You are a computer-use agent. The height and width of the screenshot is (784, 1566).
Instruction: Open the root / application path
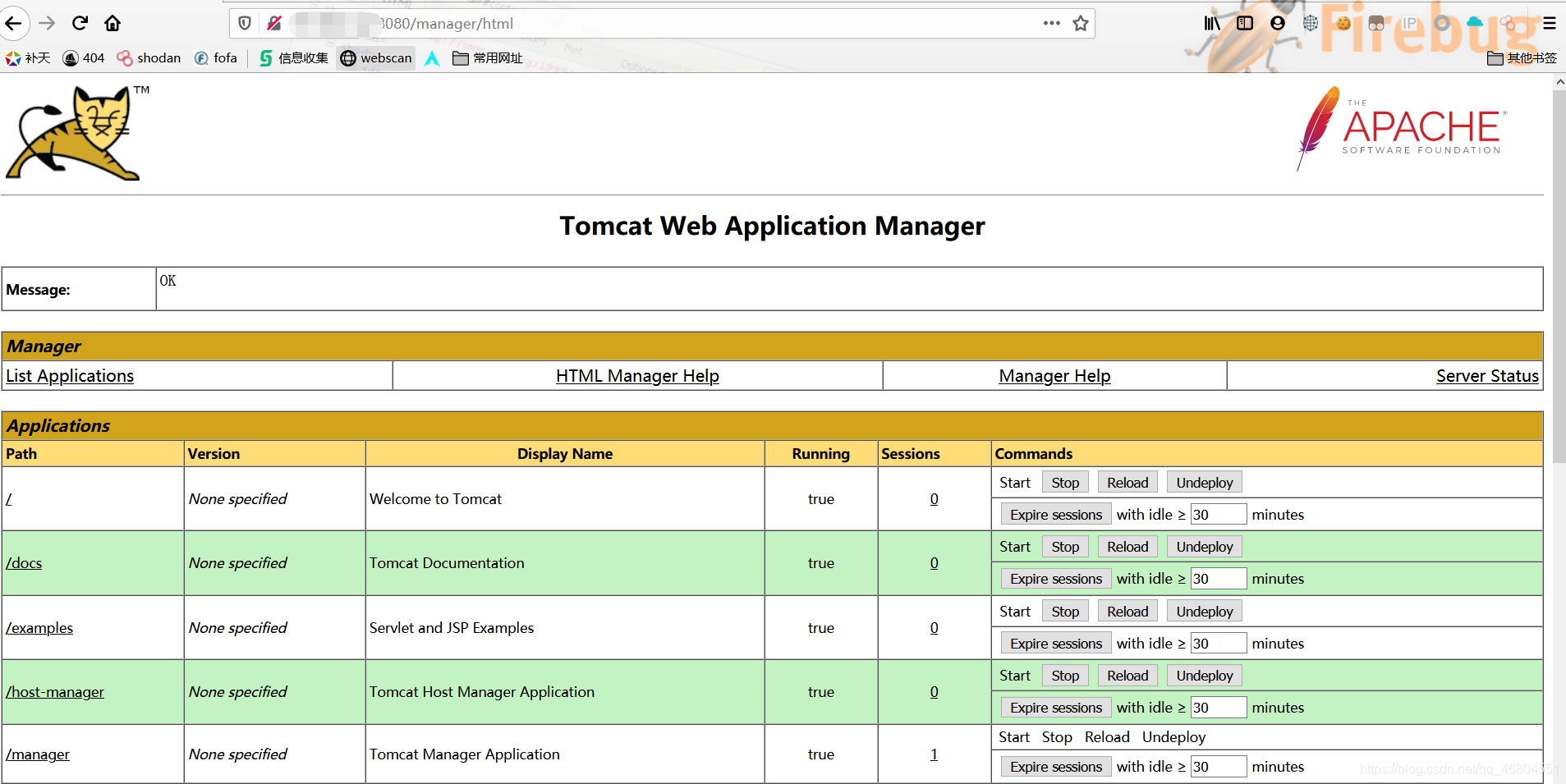point(8,499)
